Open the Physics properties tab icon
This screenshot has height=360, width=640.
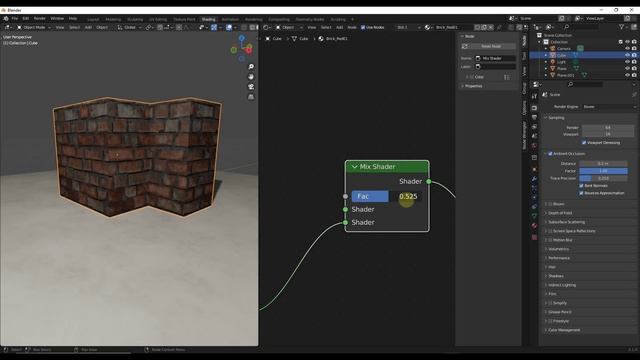pyautogui.click(x=534, y=198)
